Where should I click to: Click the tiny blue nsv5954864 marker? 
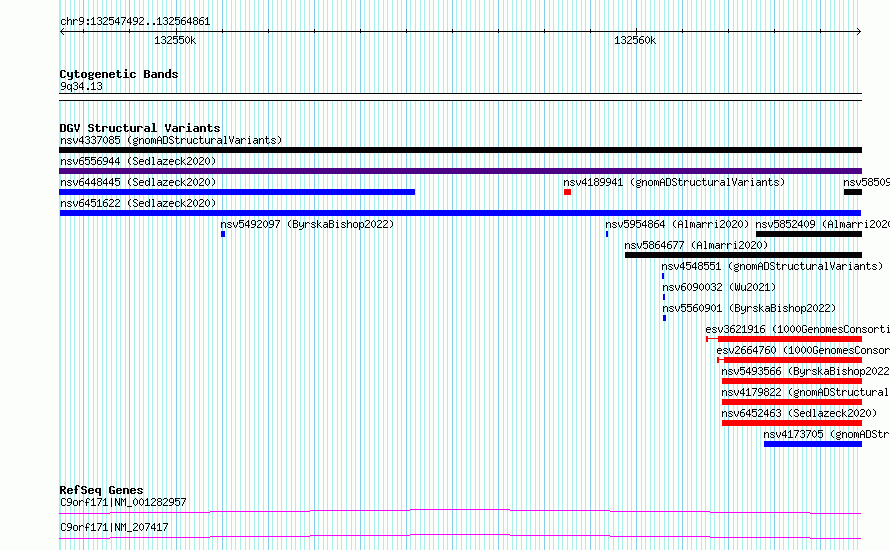(x=607, y=234)
